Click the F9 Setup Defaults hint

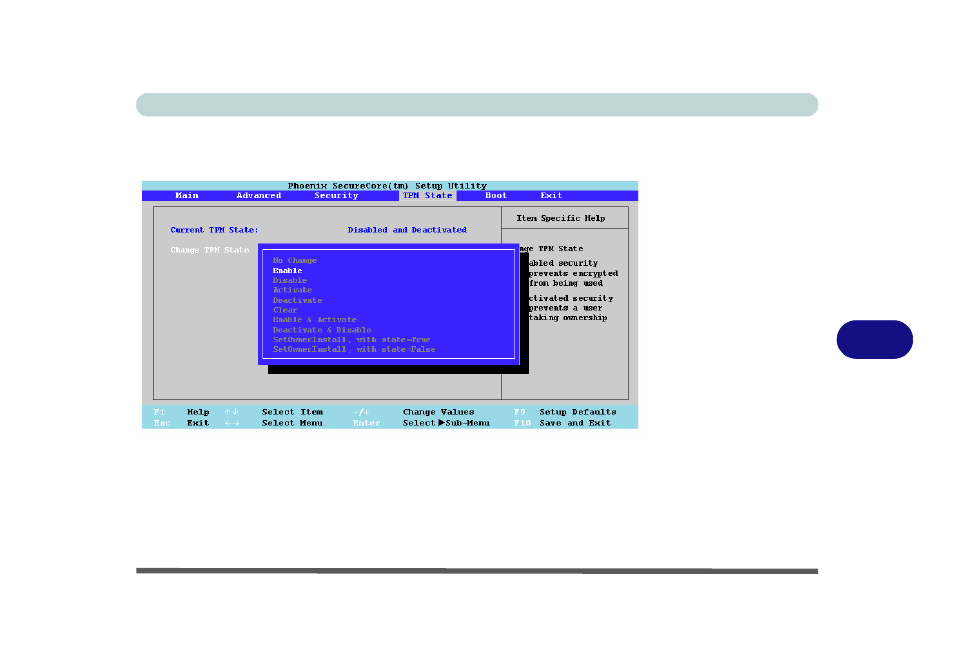coord(565,412)
